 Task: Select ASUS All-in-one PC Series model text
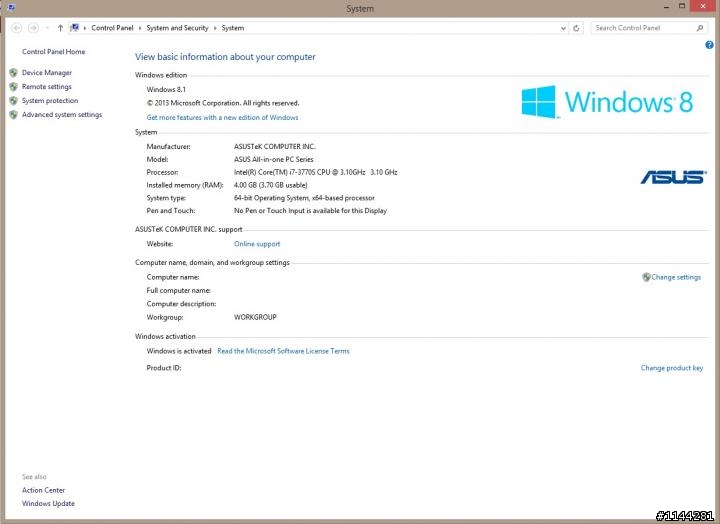[274, 159]
